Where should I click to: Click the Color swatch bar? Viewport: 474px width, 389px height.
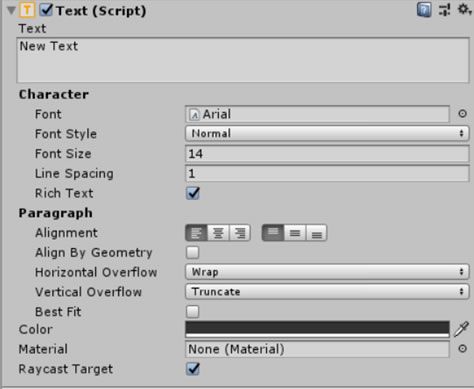(x=317, y=329)
